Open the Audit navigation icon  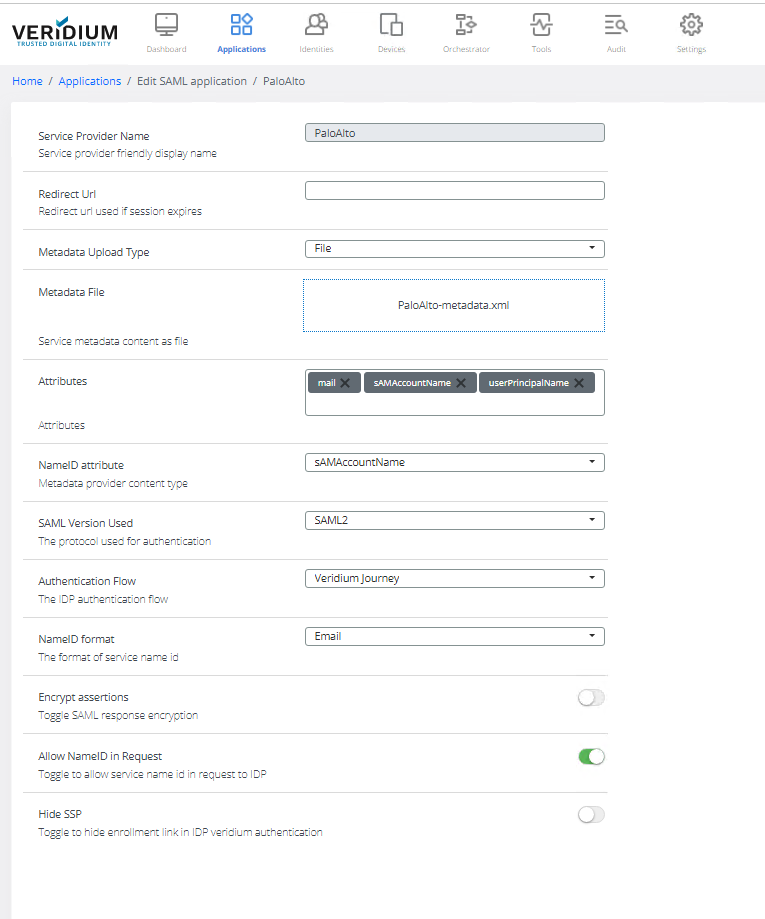point(616,25)
